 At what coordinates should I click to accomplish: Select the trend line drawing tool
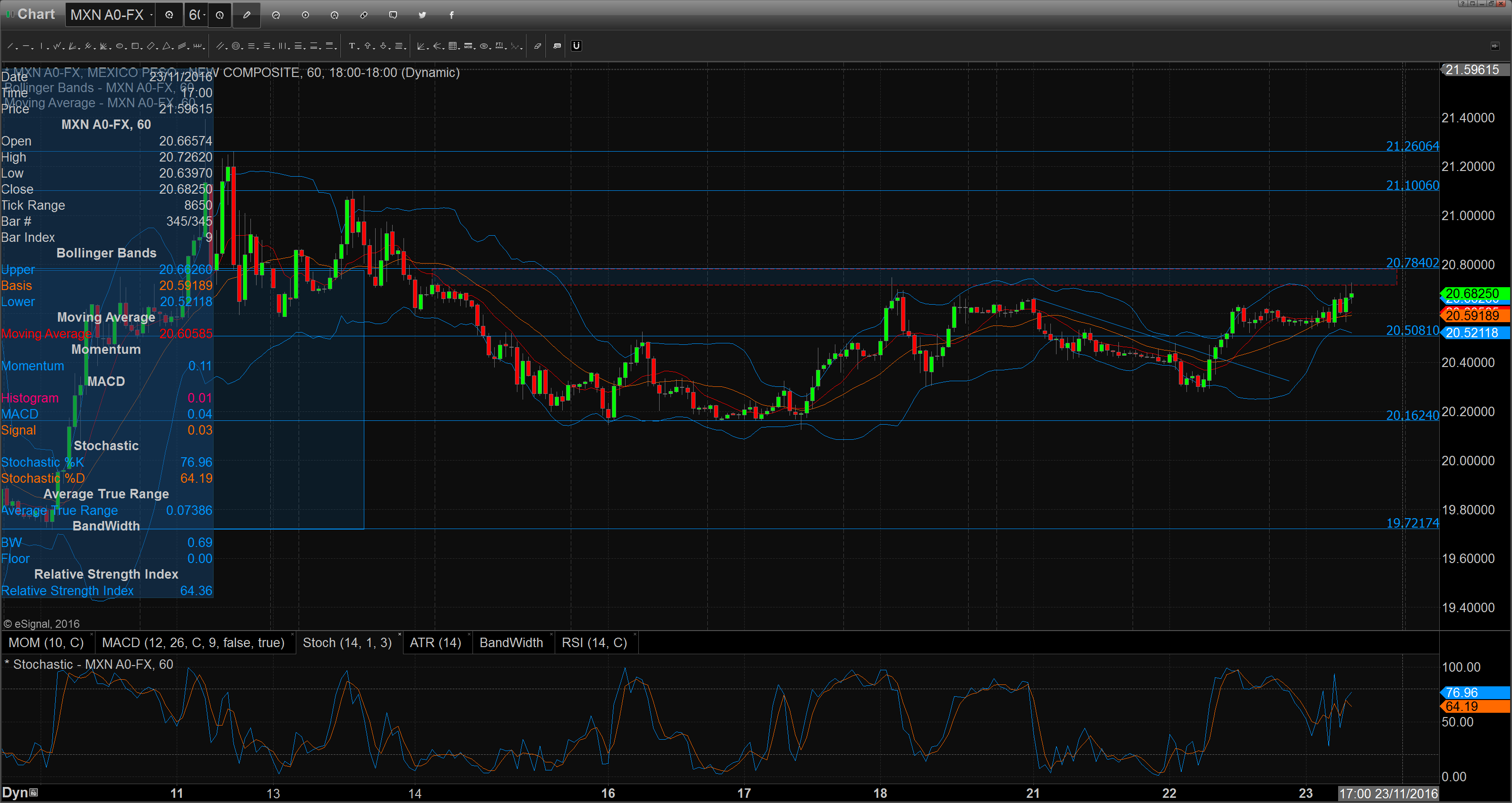pos(10,46)
